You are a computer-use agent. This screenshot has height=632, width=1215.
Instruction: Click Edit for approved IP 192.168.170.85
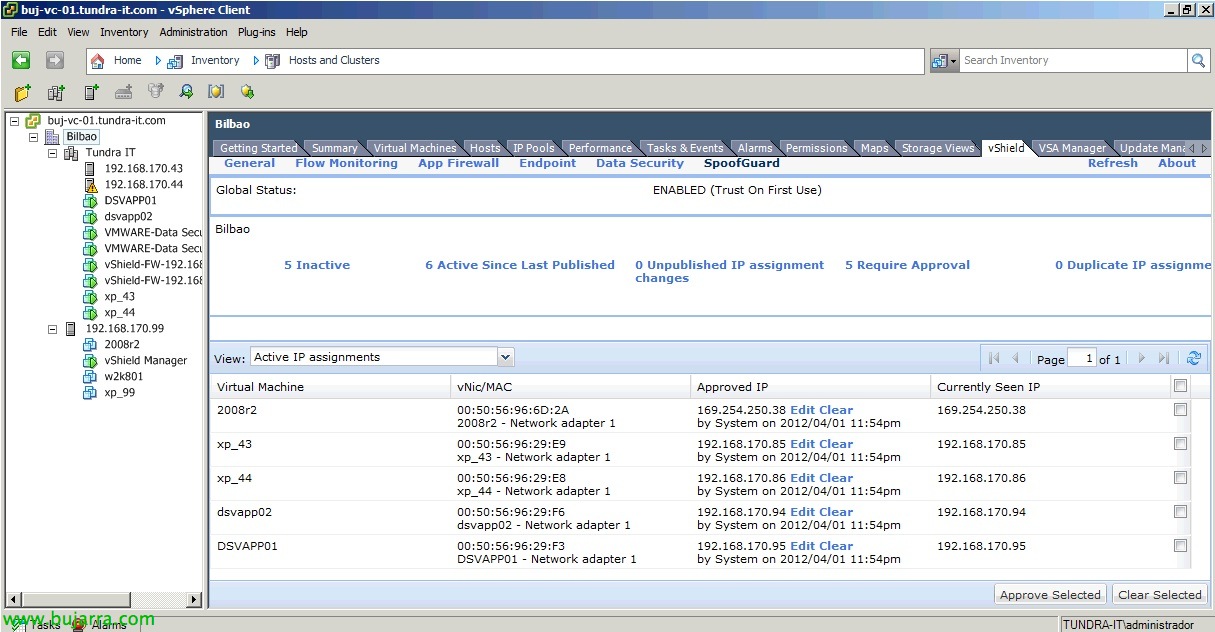pos(802,444)
